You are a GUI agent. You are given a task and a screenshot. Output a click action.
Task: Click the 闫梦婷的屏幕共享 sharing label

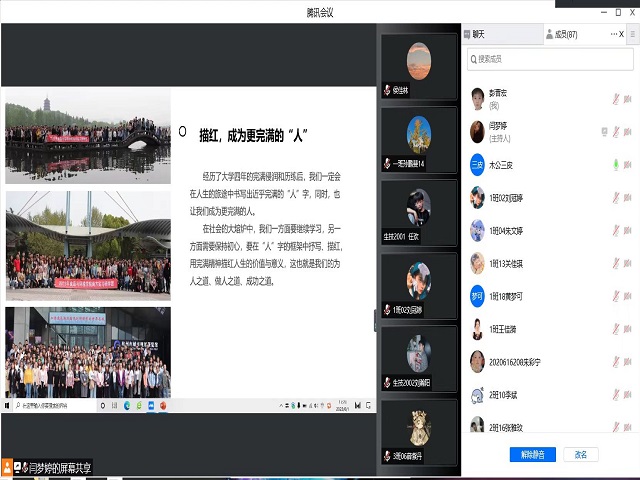[60, 467]
